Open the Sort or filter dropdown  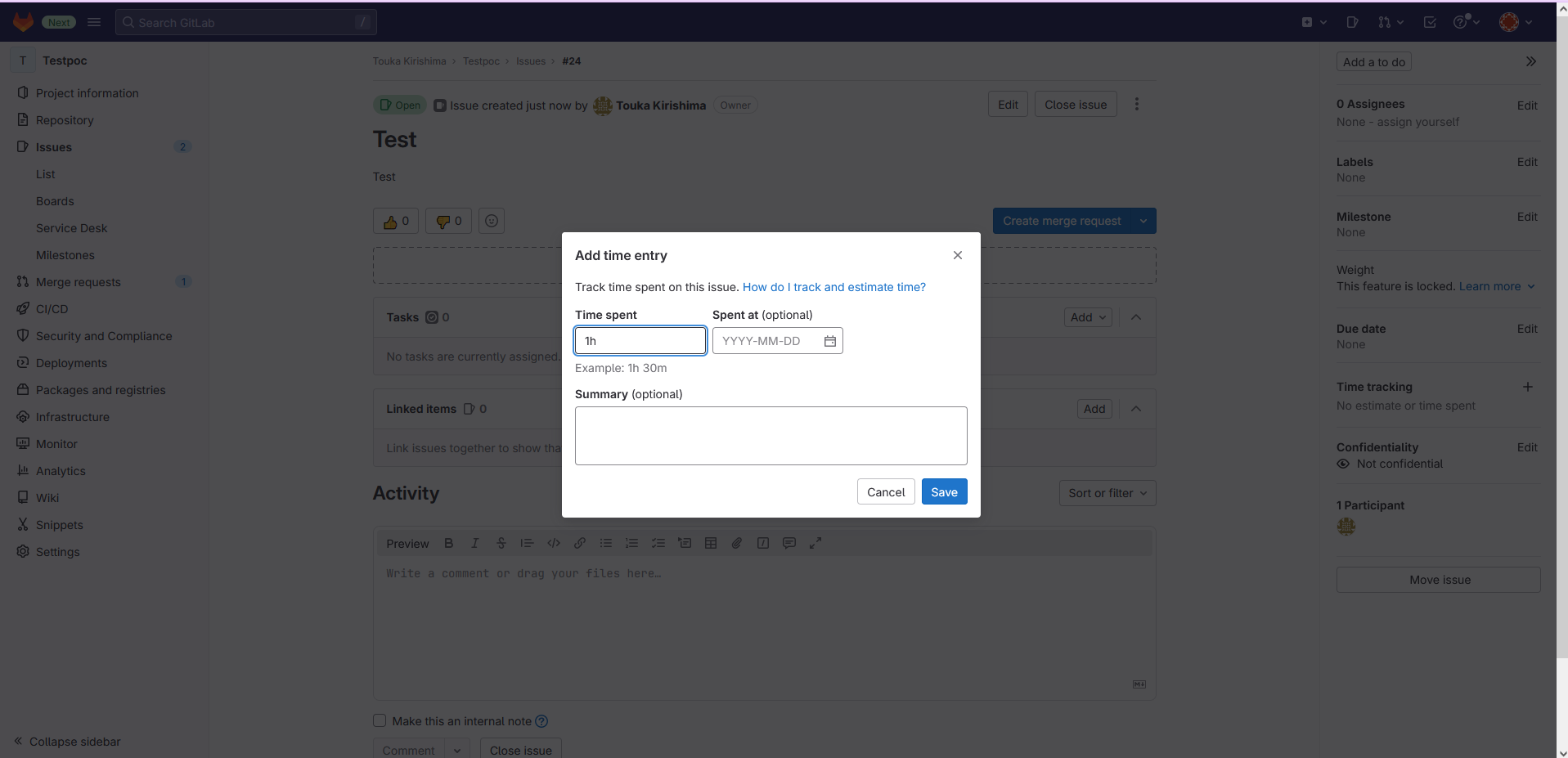pyautogui.click(x=1107, y=493)
